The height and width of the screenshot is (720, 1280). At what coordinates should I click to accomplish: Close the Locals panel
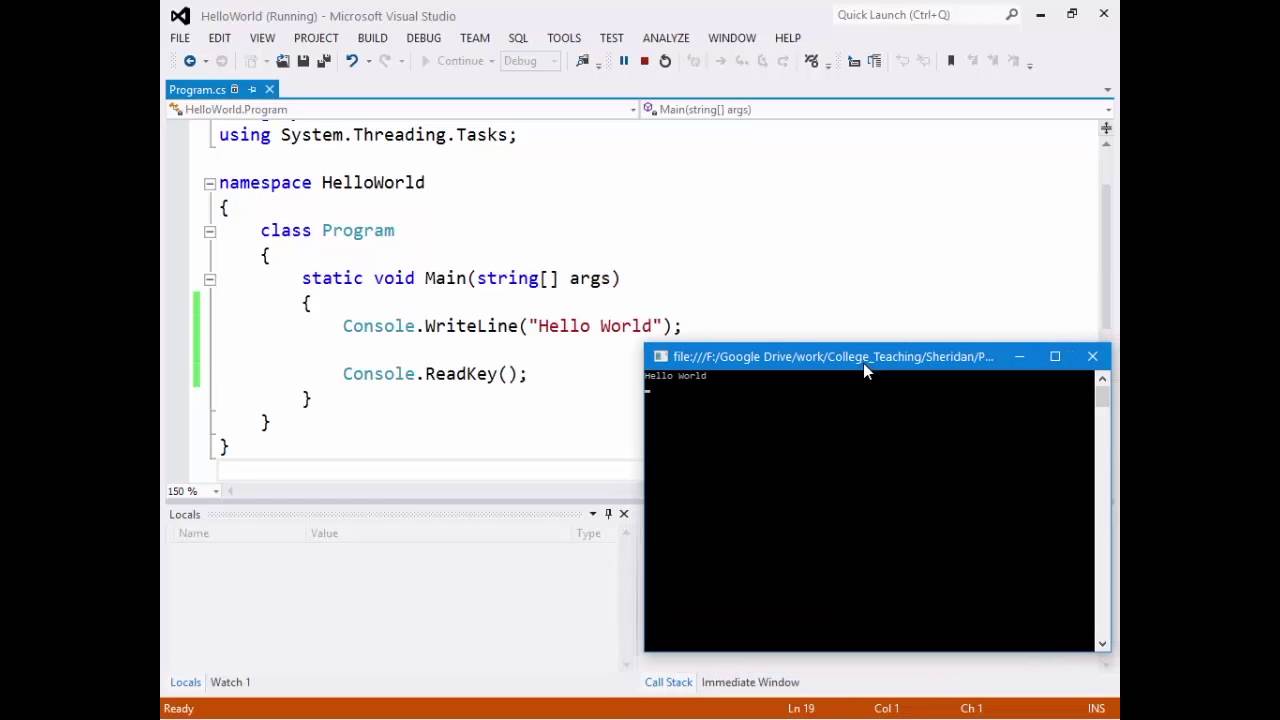[x=624, y=514]
